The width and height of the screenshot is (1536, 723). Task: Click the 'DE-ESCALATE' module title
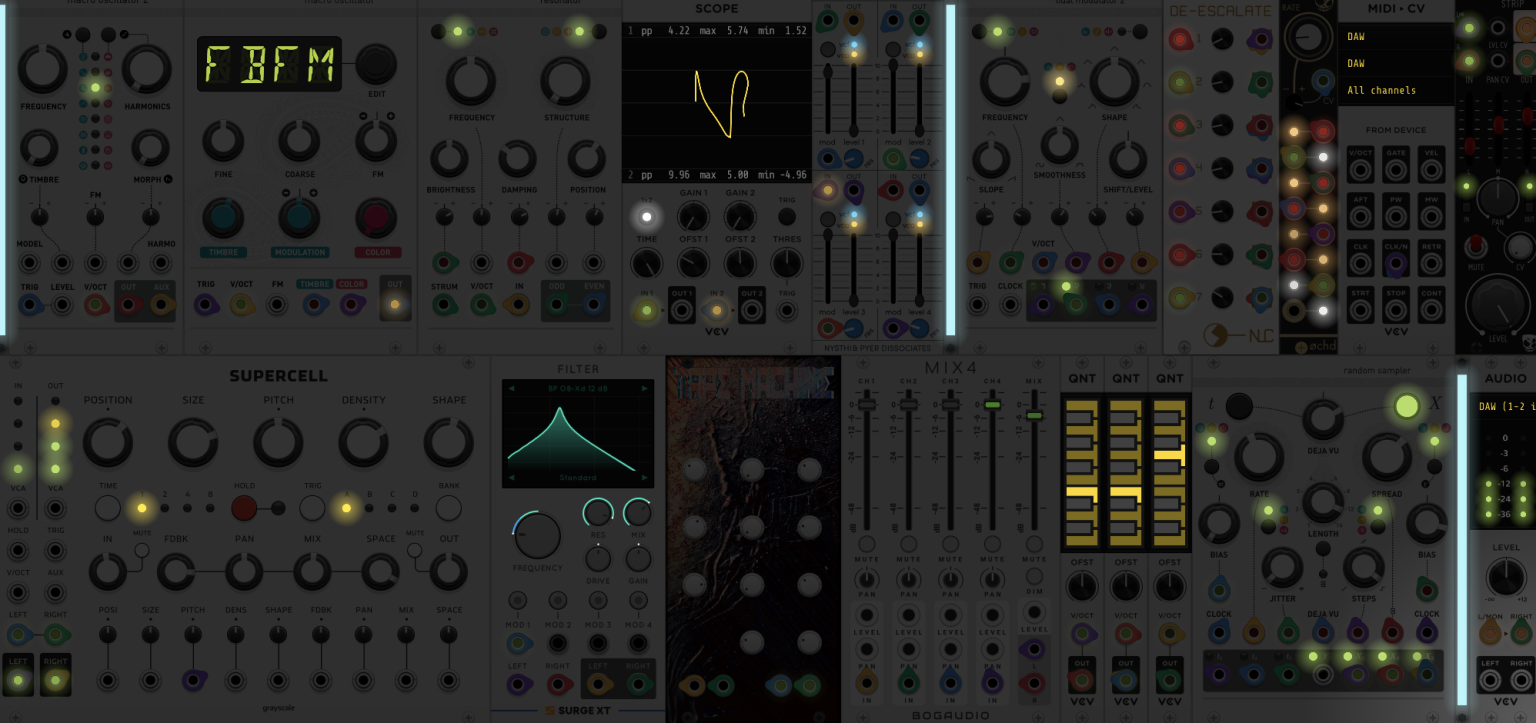(x=1221, y=11)
